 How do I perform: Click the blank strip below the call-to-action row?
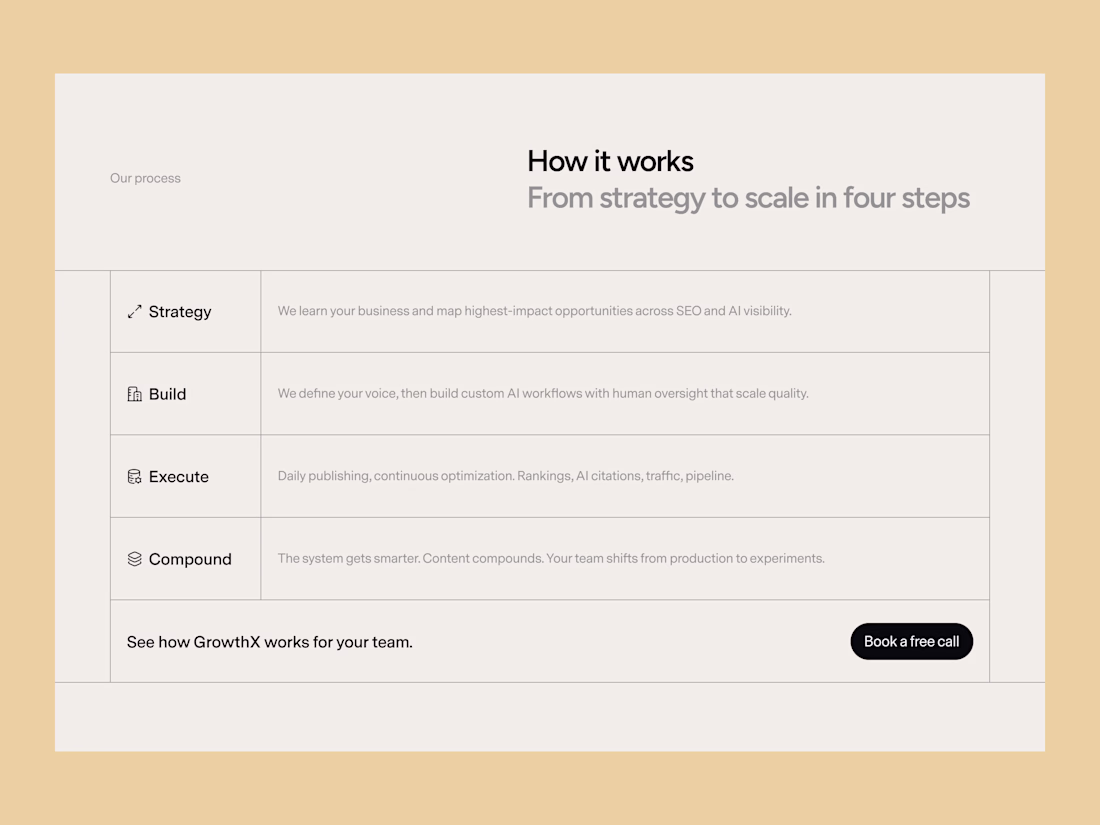pyautogui.click(x=550, y=716)
